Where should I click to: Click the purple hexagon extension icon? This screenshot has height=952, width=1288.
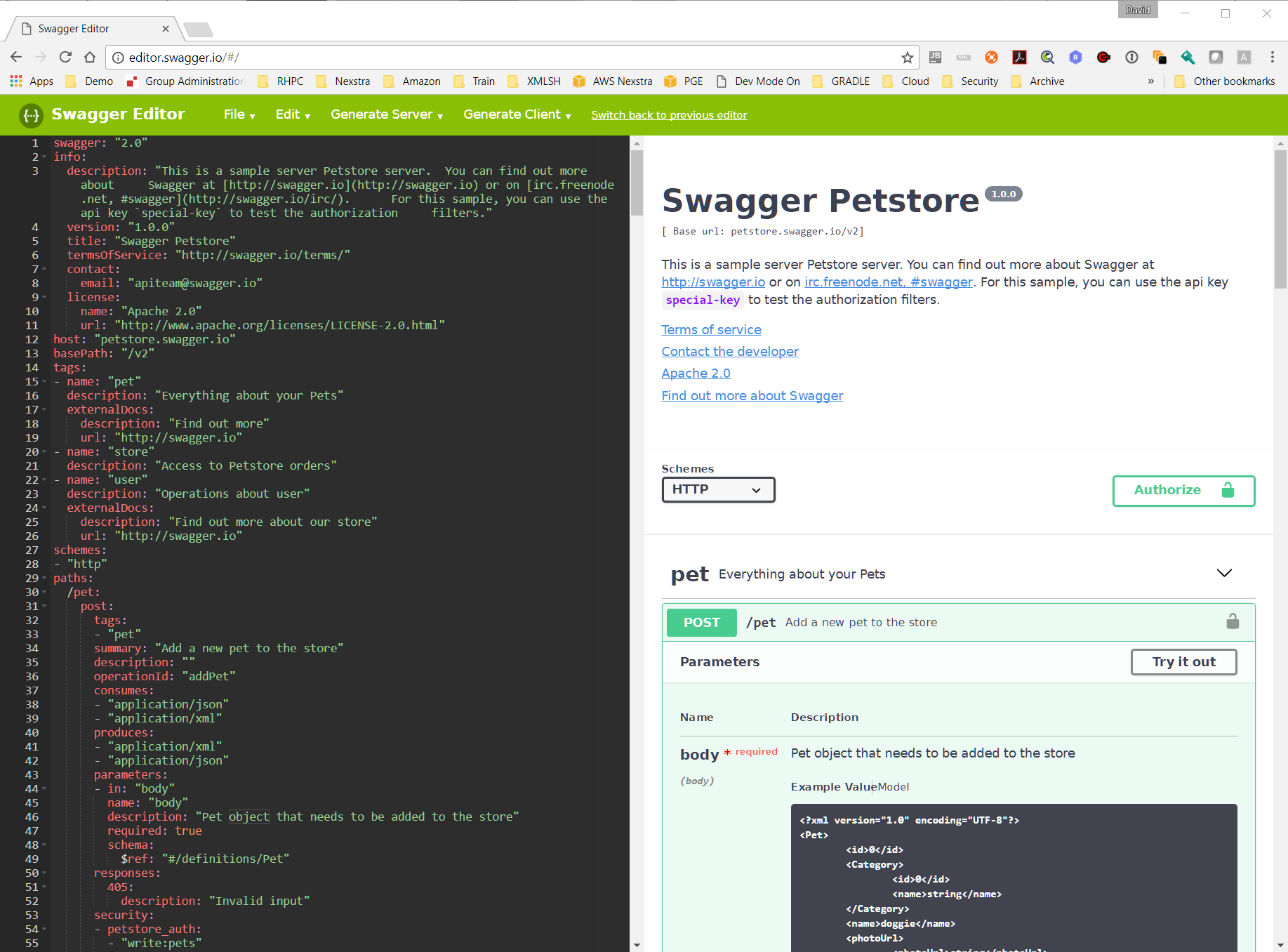pyautogui.click(x=1075, y=57)
